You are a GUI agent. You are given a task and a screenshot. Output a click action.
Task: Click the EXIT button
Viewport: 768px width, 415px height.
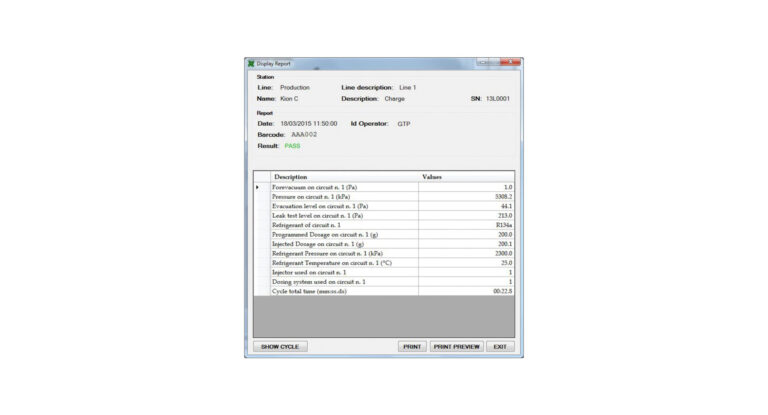[x=500, y=346]
